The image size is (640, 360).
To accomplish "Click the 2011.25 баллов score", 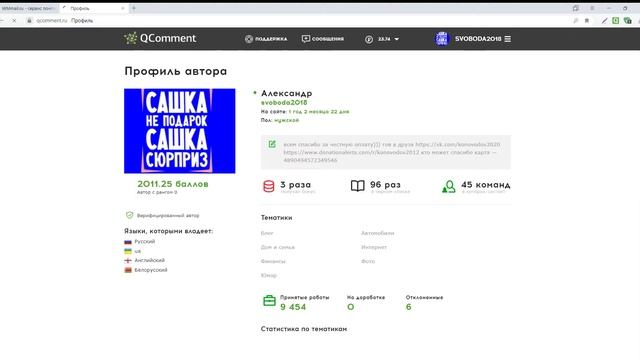I will [173, 184].
